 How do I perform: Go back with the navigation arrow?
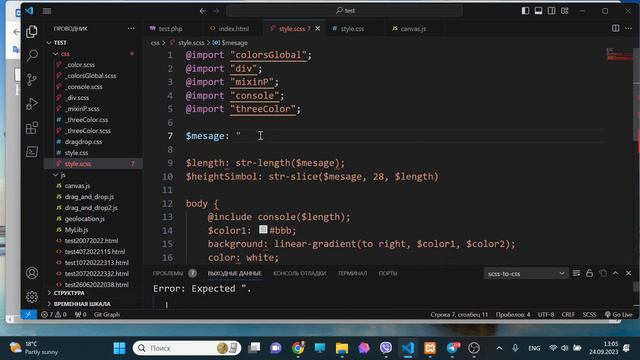[203, 11]
